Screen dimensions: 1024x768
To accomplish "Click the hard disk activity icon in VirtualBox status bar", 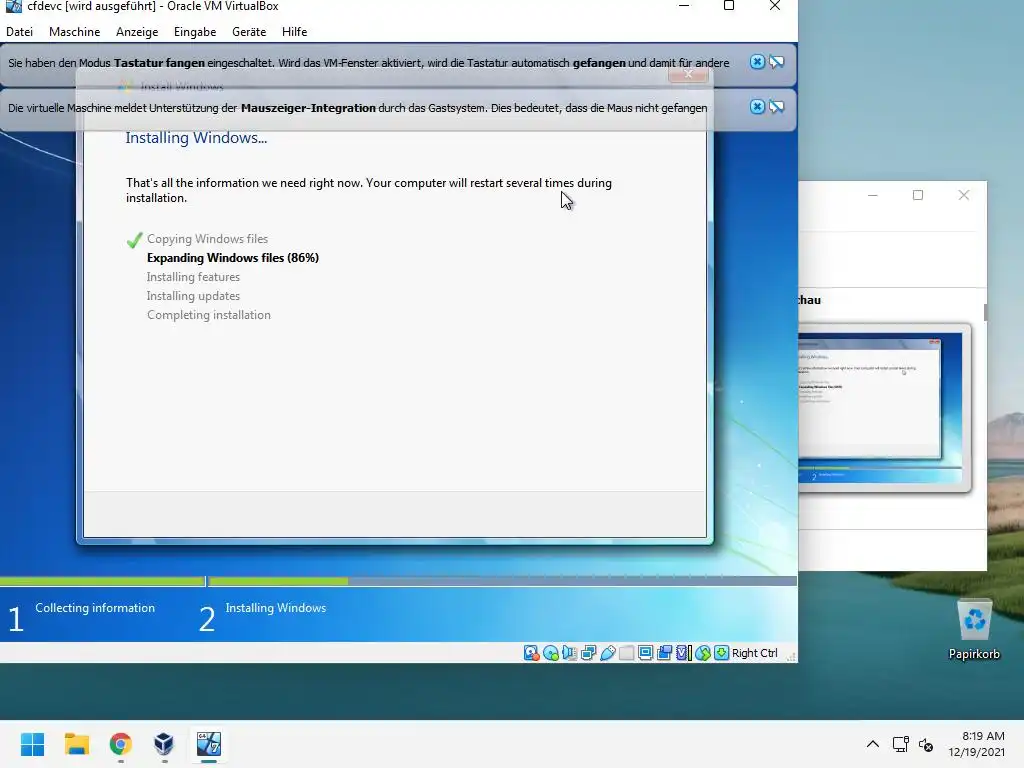I will tap(532, 653).
